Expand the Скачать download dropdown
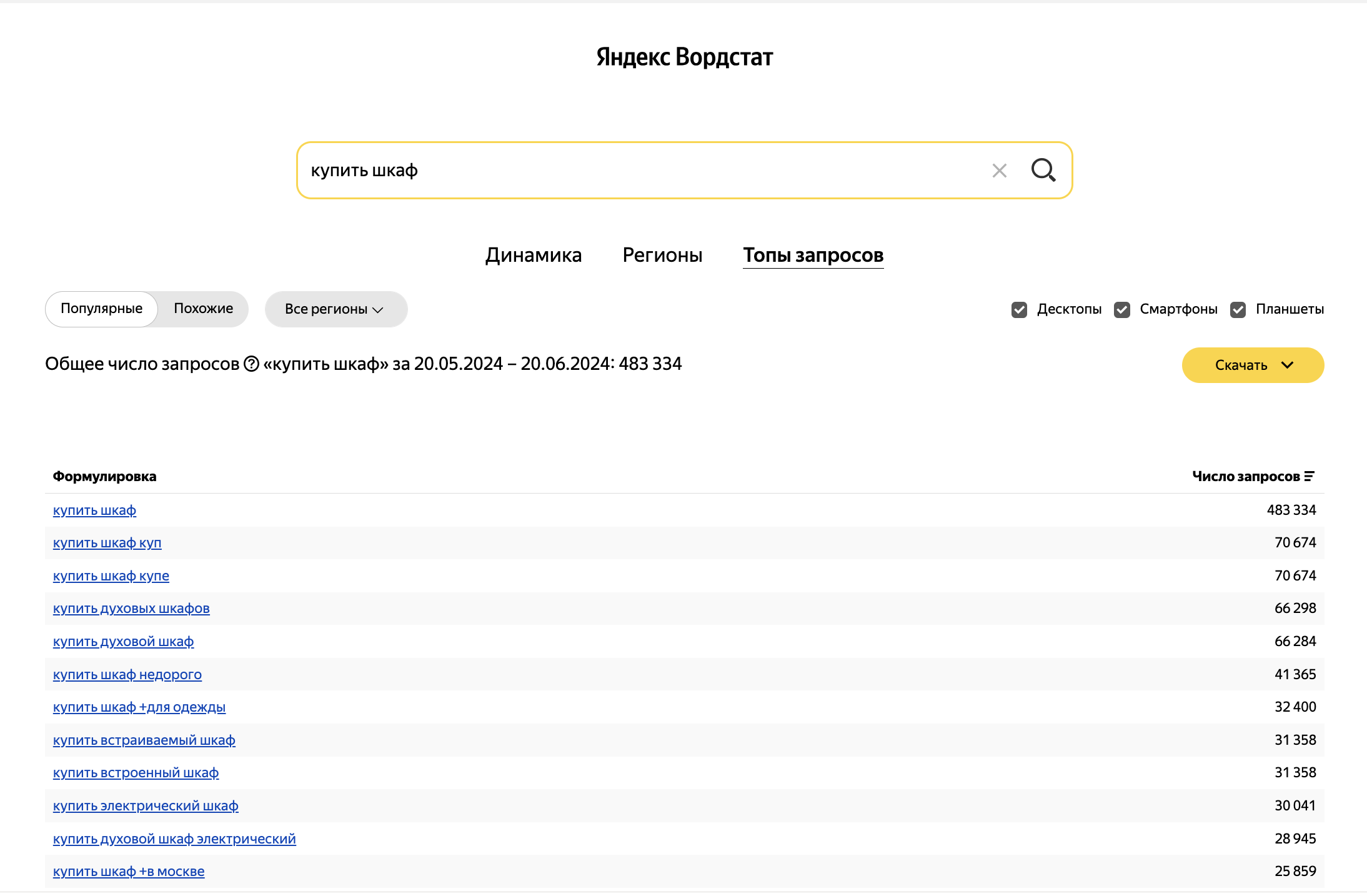 1253,365
